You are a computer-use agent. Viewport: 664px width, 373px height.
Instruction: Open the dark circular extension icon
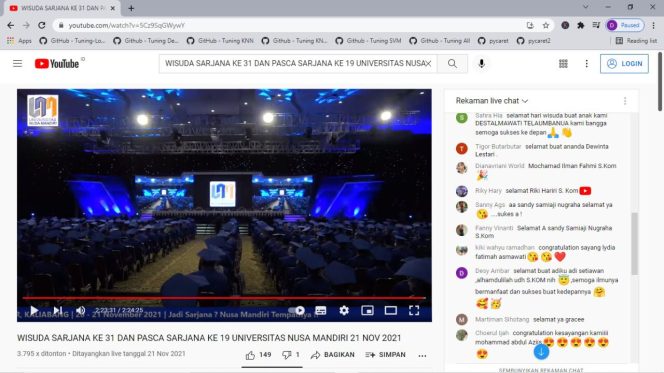coord(565,25)
